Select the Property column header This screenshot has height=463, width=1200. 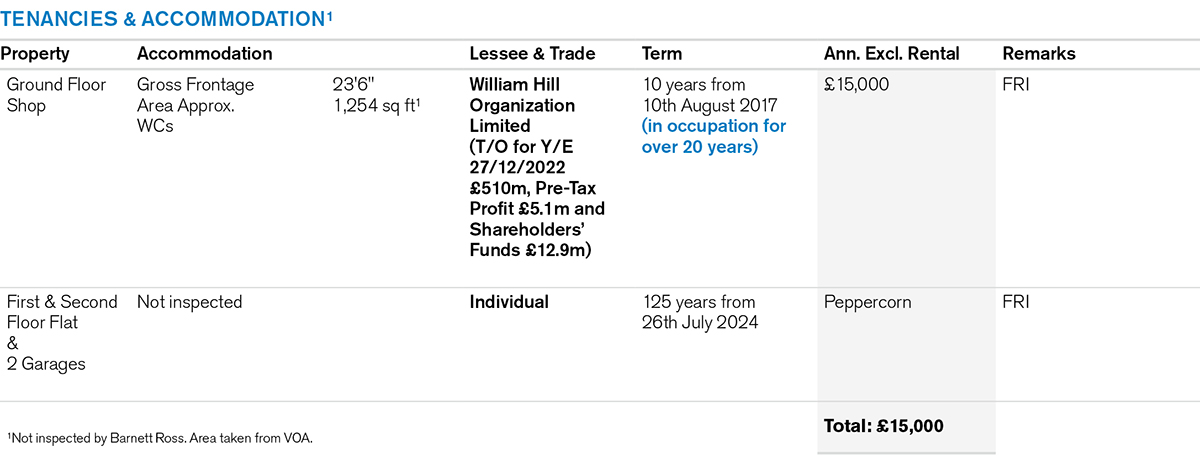pyautogui.click(x=38, y=54)
